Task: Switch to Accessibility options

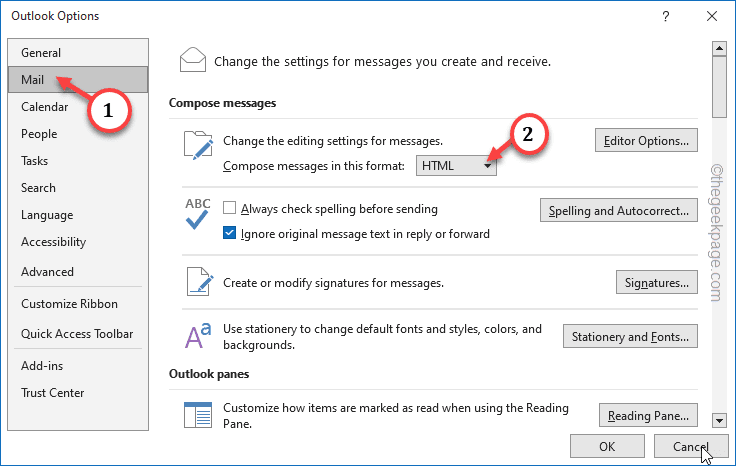Action: click(x=78, y=242)
